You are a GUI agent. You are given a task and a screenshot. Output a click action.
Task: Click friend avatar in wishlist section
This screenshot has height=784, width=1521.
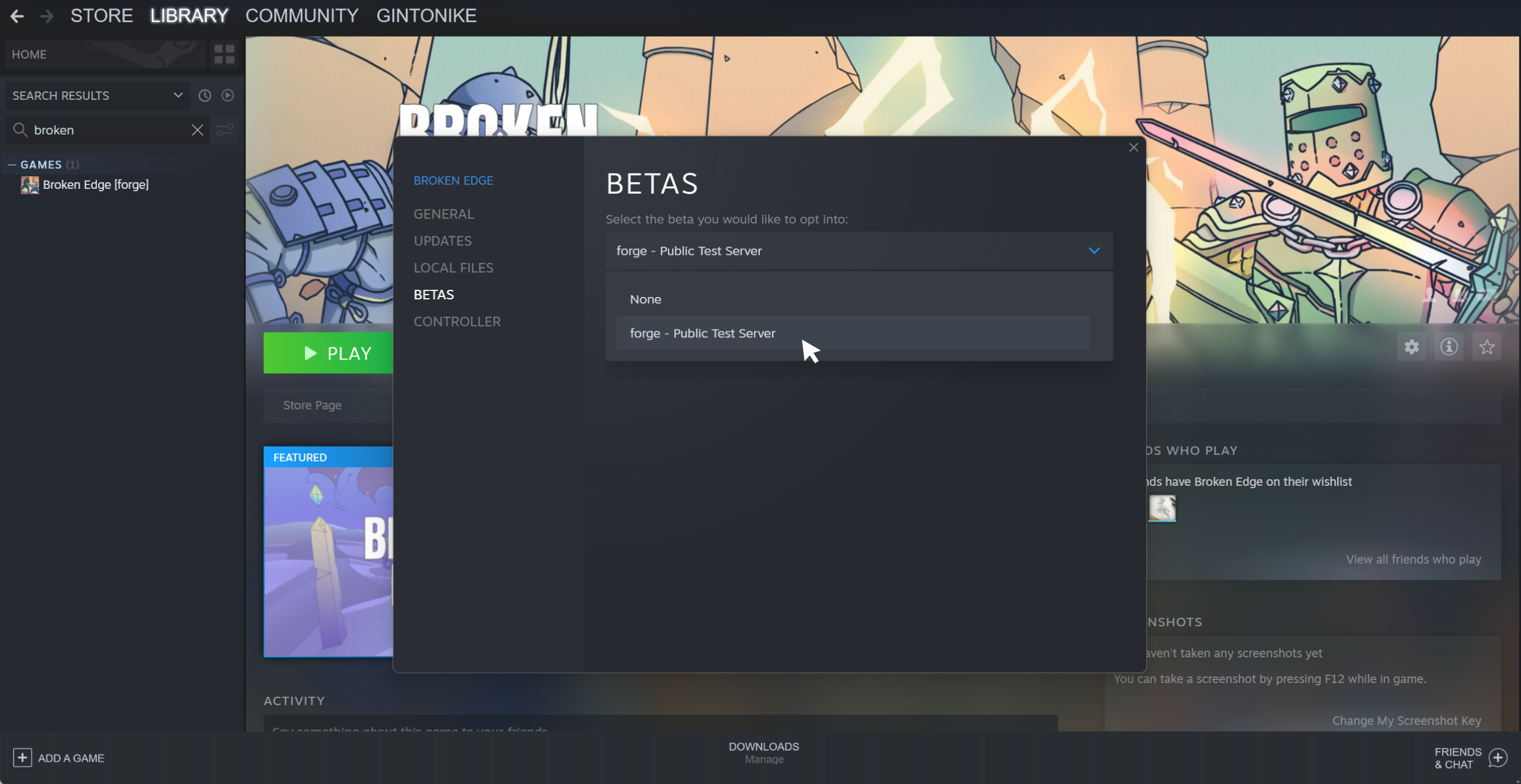(x=1162, y=508)
